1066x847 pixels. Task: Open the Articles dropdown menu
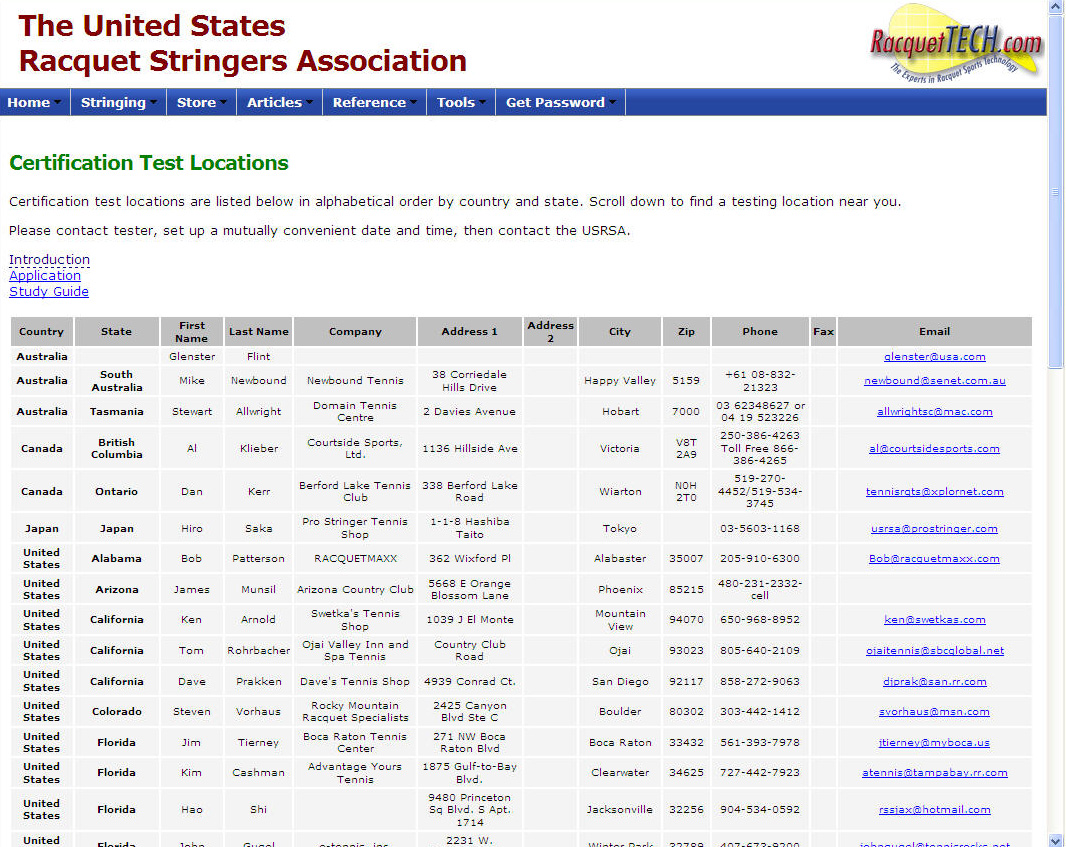tap(279, 102)
